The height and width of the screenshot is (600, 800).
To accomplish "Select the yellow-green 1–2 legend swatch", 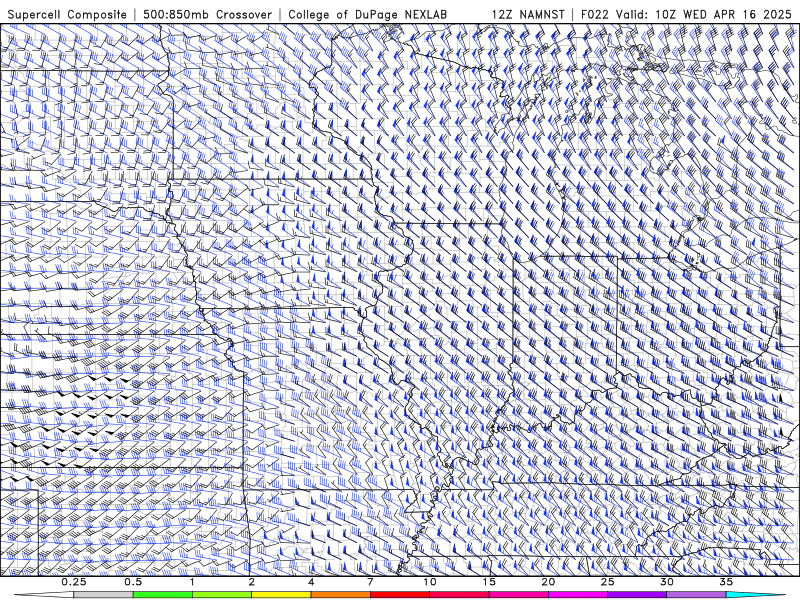I will click(x=221, y=595).
